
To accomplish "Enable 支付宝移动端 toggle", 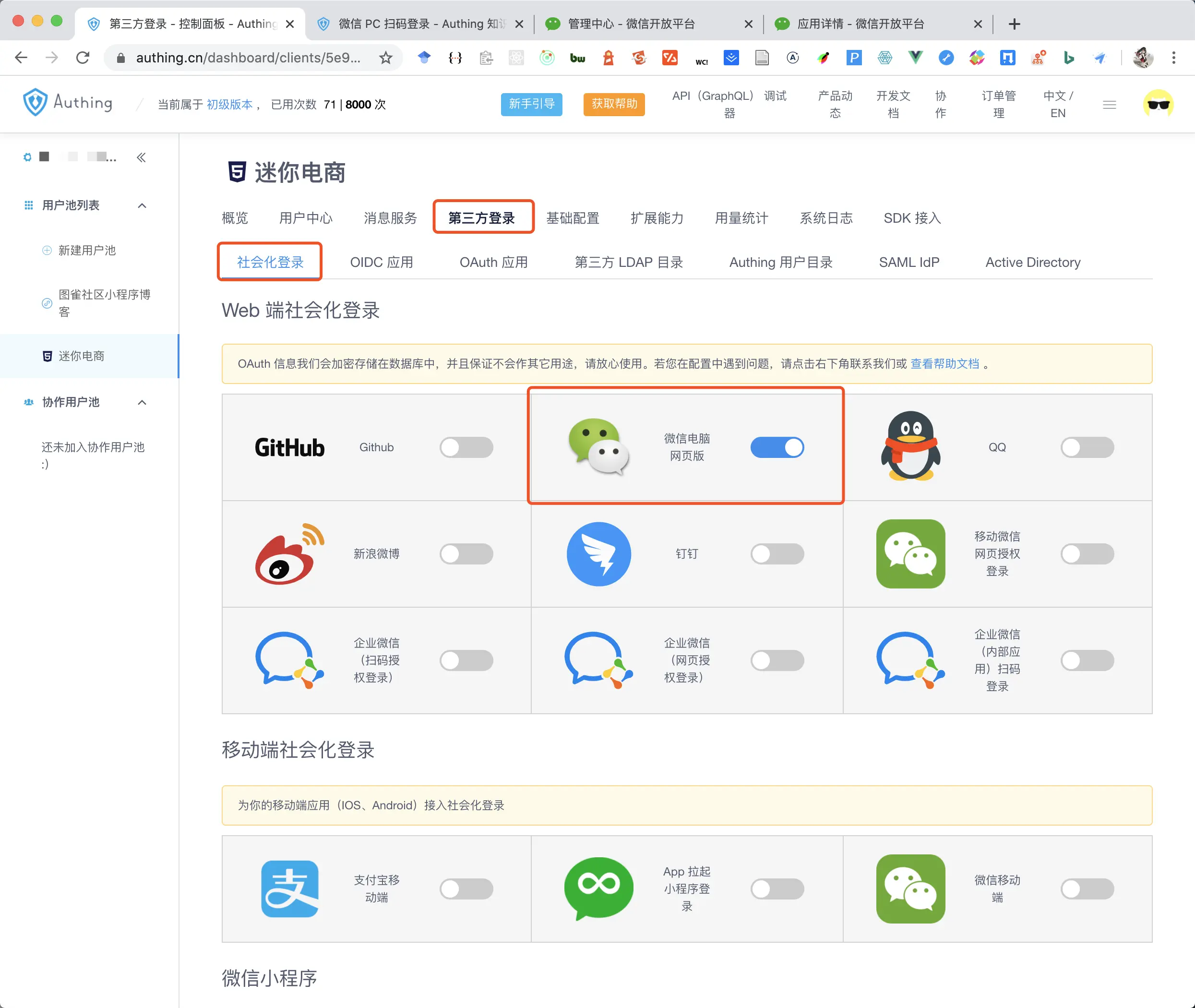I will 466,888.
